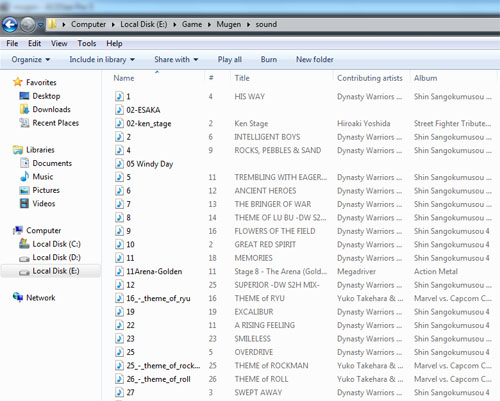
Task: Click the Local Disk (C:) drive icon
Action: (24, 244)
